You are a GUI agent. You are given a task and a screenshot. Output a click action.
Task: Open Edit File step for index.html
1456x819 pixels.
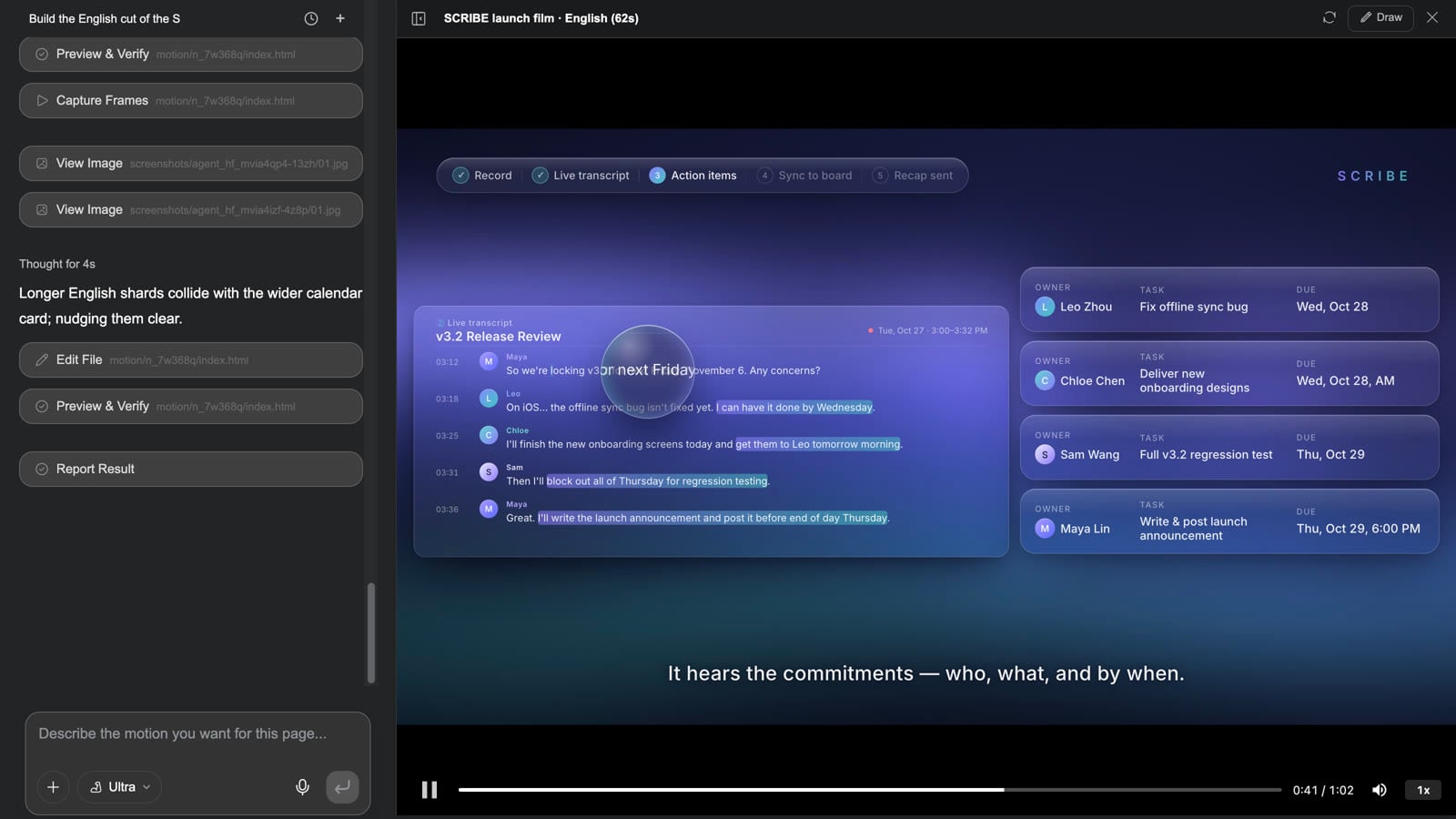[x=191, y=359]
